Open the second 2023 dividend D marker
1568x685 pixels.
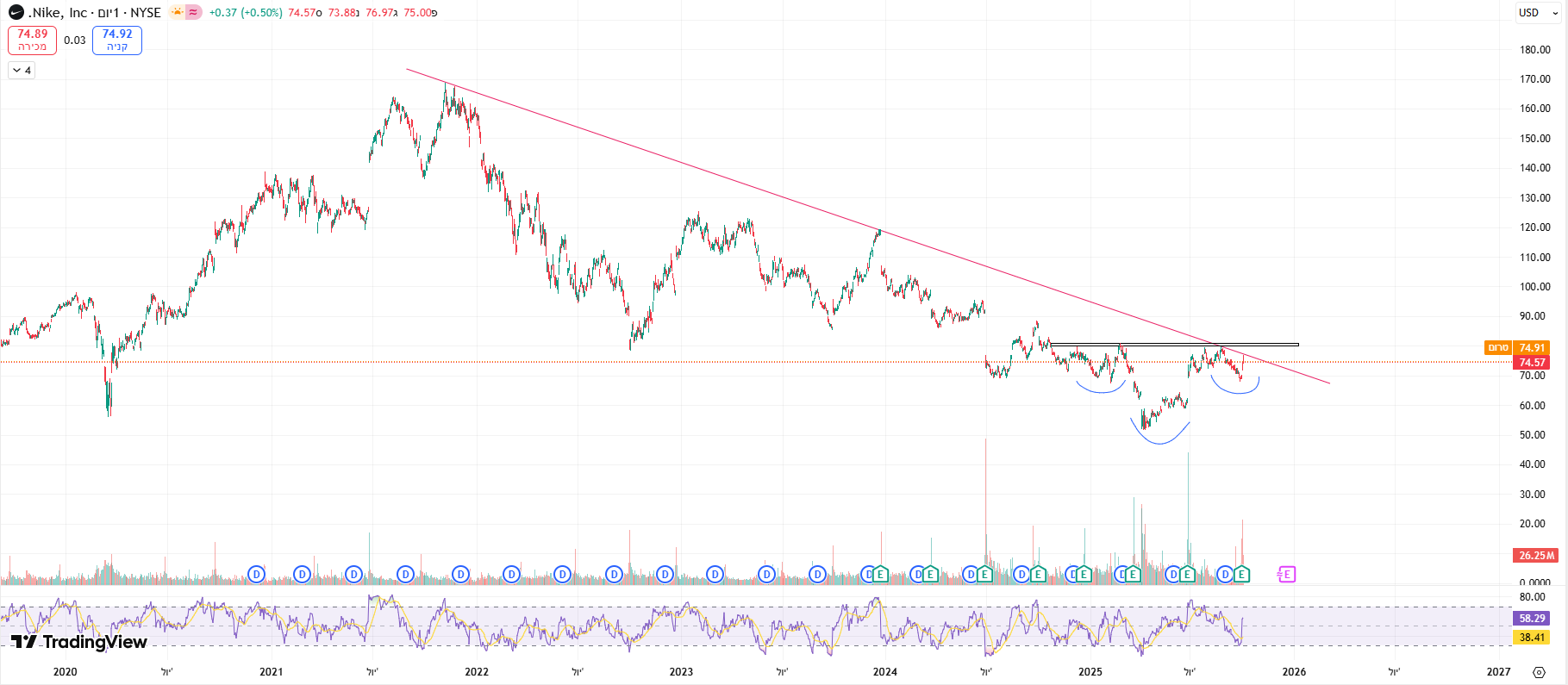click(766, 574)
